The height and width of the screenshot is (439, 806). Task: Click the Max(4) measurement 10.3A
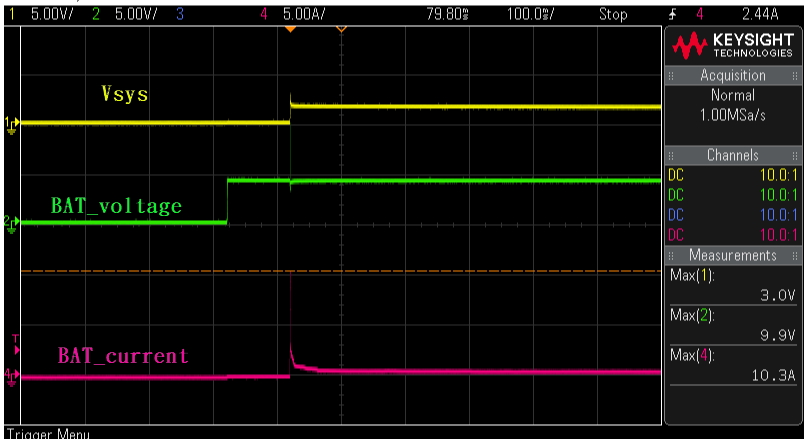pyautogui.click(x=733, y=366)
